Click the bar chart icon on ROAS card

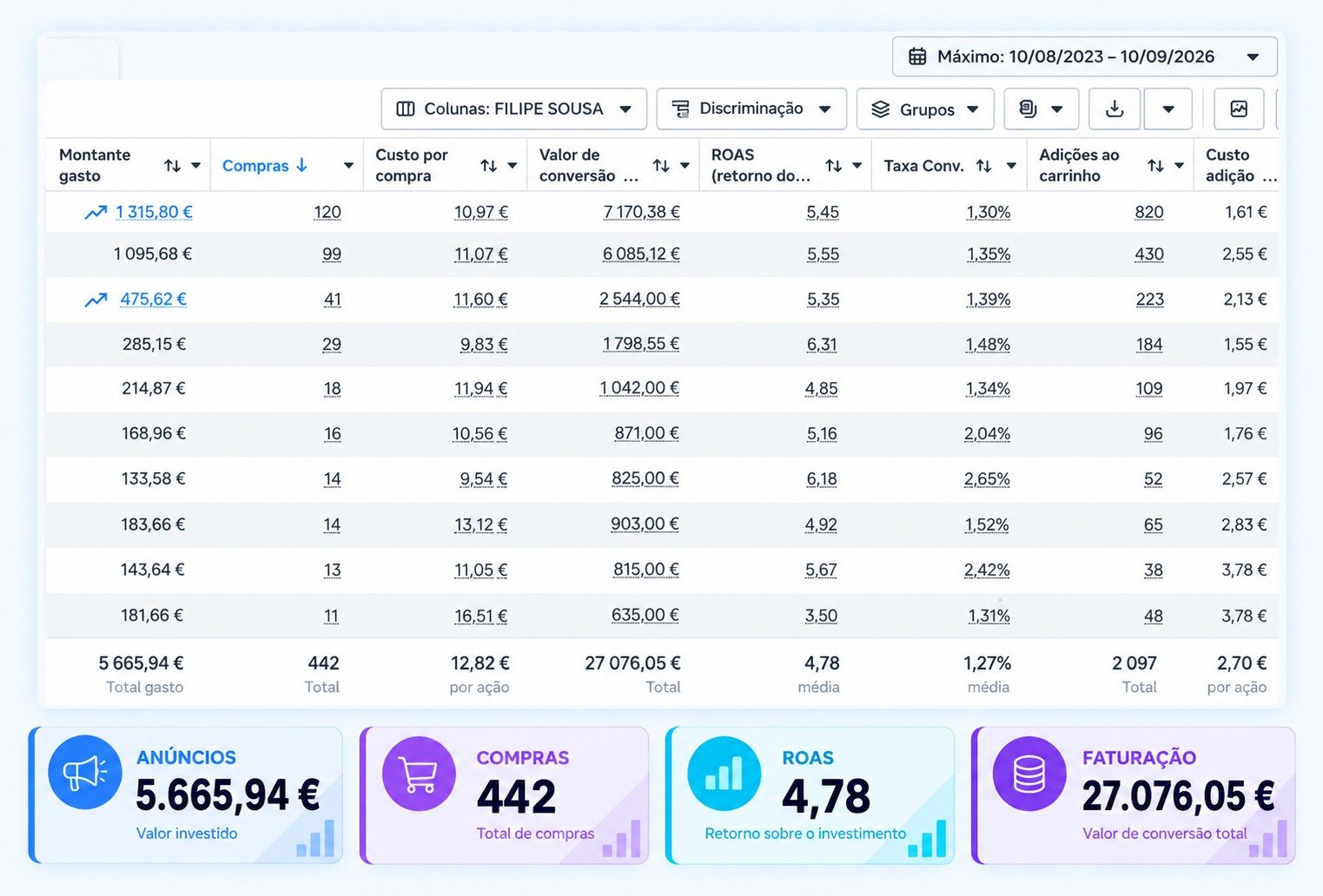[x=724, y=773]
